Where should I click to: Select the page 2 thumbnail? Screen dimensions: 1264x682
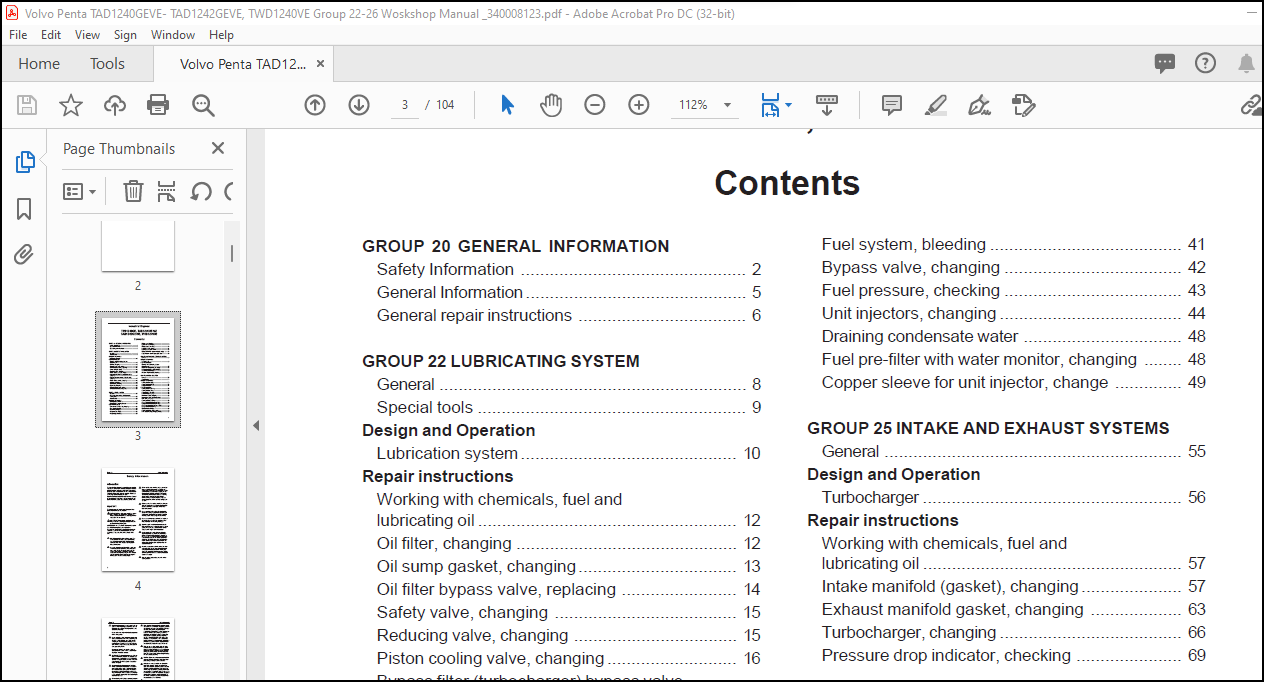click(x=138, y=246)
